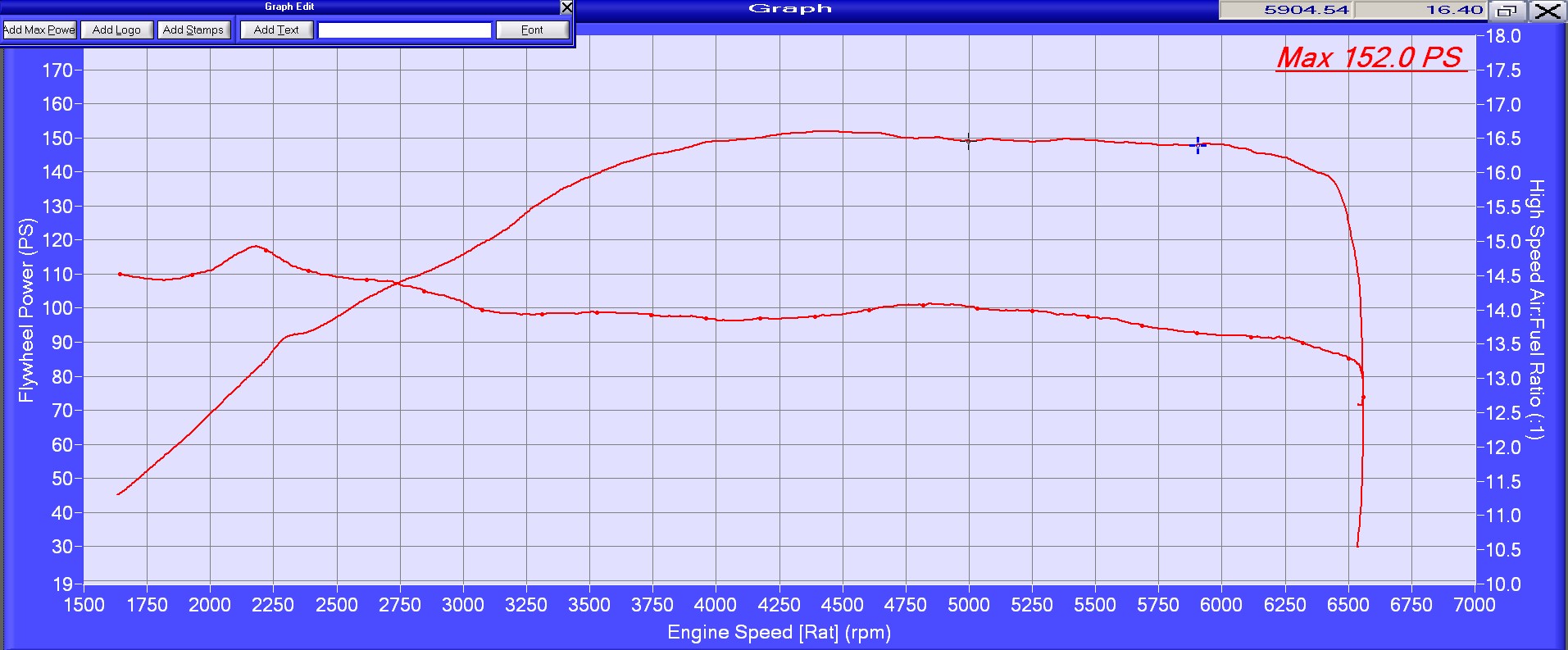Screen dimensions: 1568x650
Task: Open the Font dialog button
Action: pyautogui.click(x=532, y=30)
